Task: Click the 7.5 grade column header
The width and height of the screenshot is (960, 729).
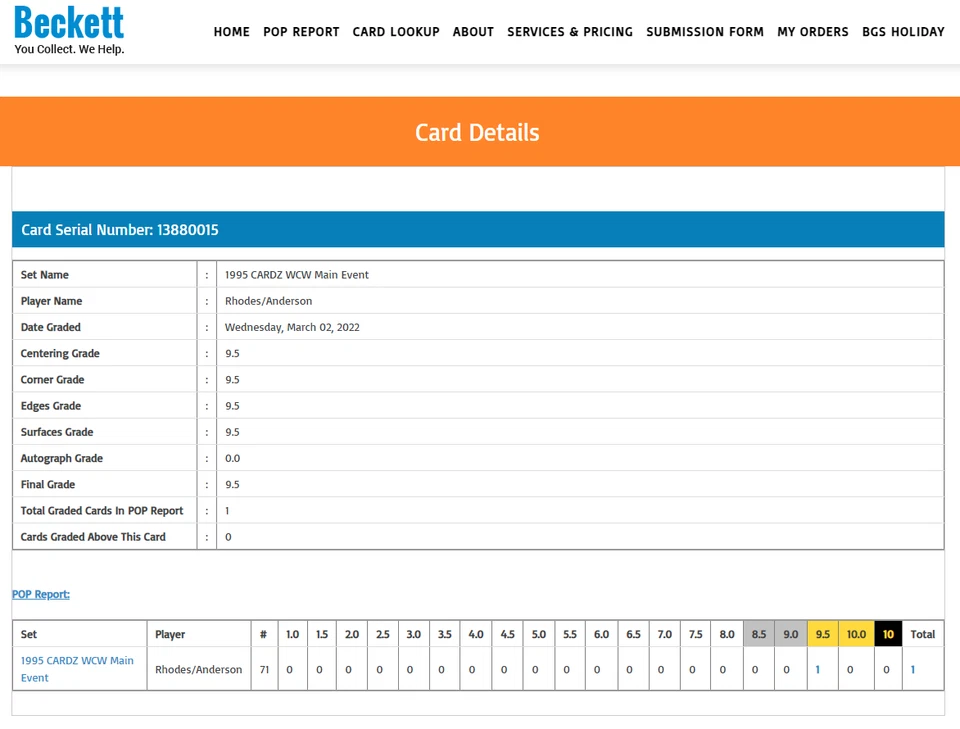Action: (x=696, y=634)
